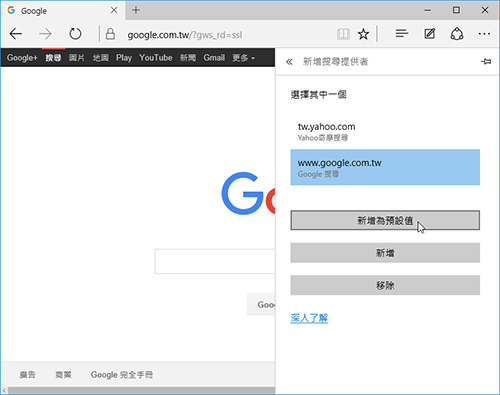Open 圖片 in Google bar

(77, 58)
